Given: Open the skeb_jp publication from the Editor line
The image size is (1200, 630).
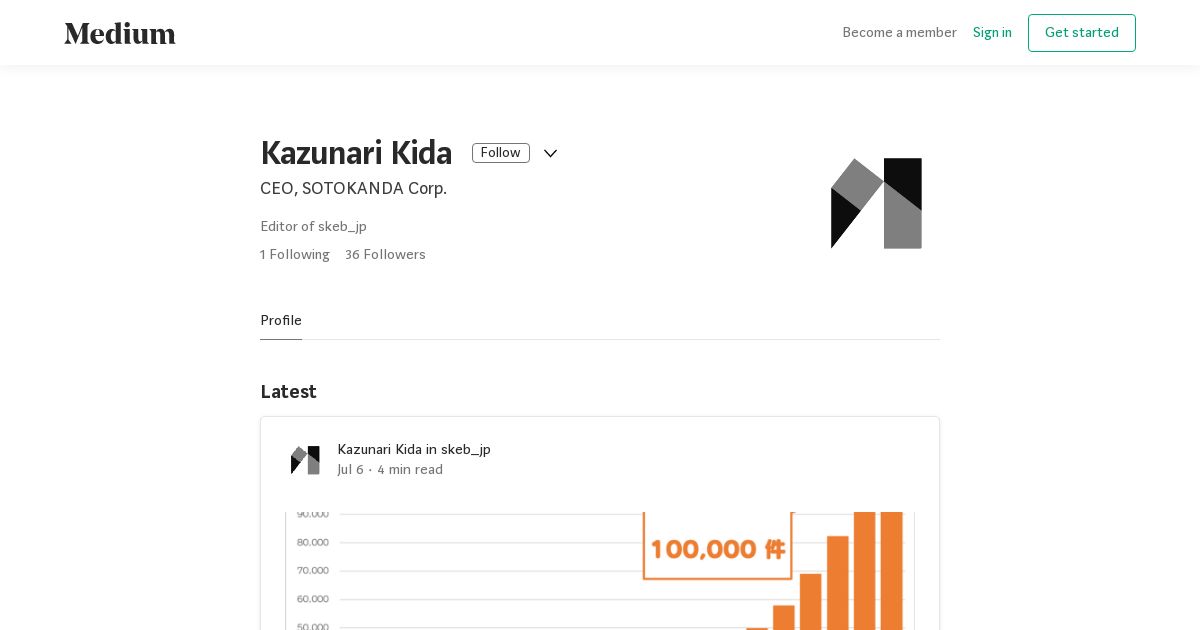Looking at the screenshot, I should 342,227.
